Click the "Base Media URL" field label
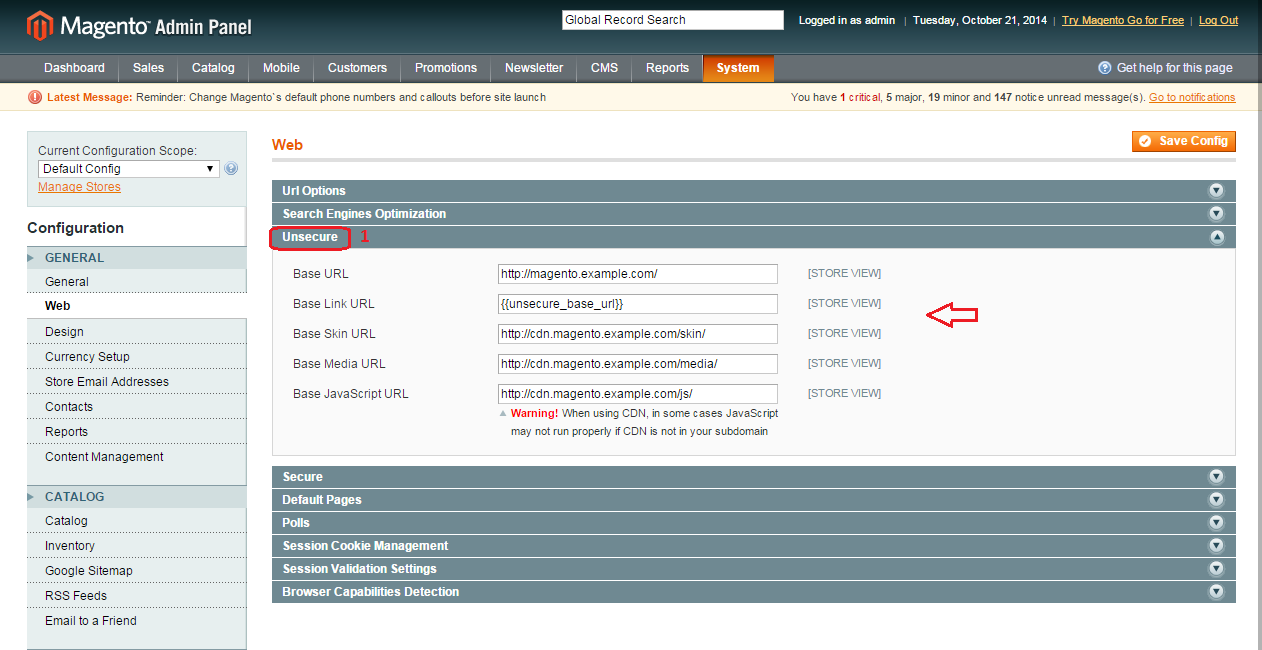 point(339,364)
